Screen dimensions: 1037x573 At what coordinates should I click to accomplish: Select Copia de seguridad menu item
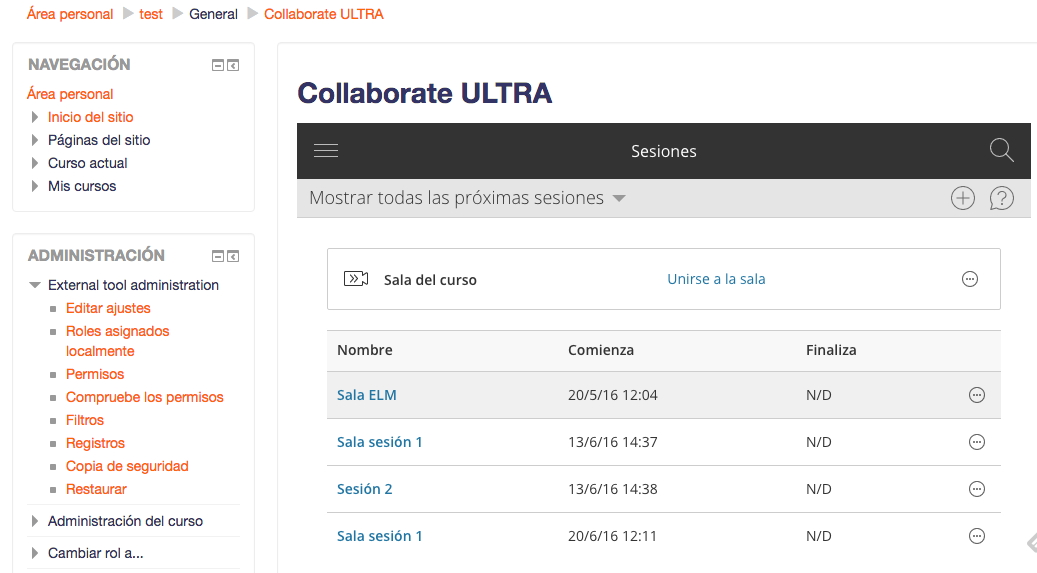(127, 466)
